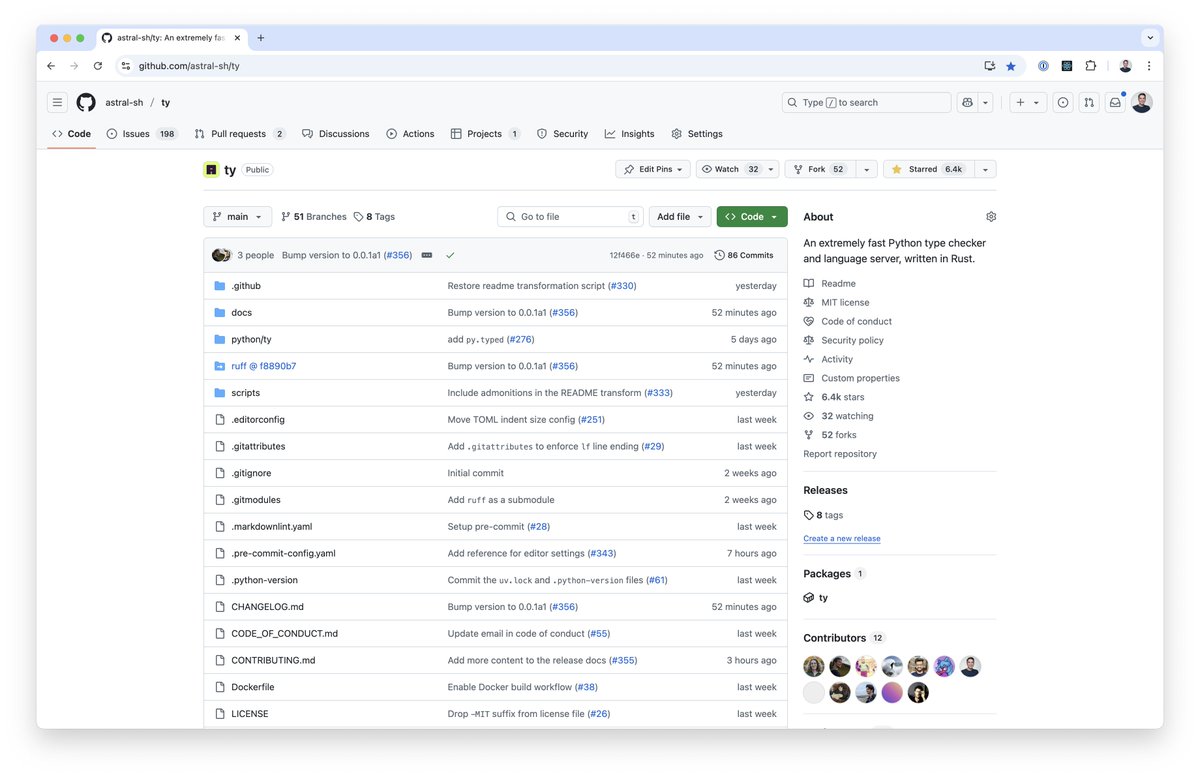Open the Pull requests tab

coord(240,134)
